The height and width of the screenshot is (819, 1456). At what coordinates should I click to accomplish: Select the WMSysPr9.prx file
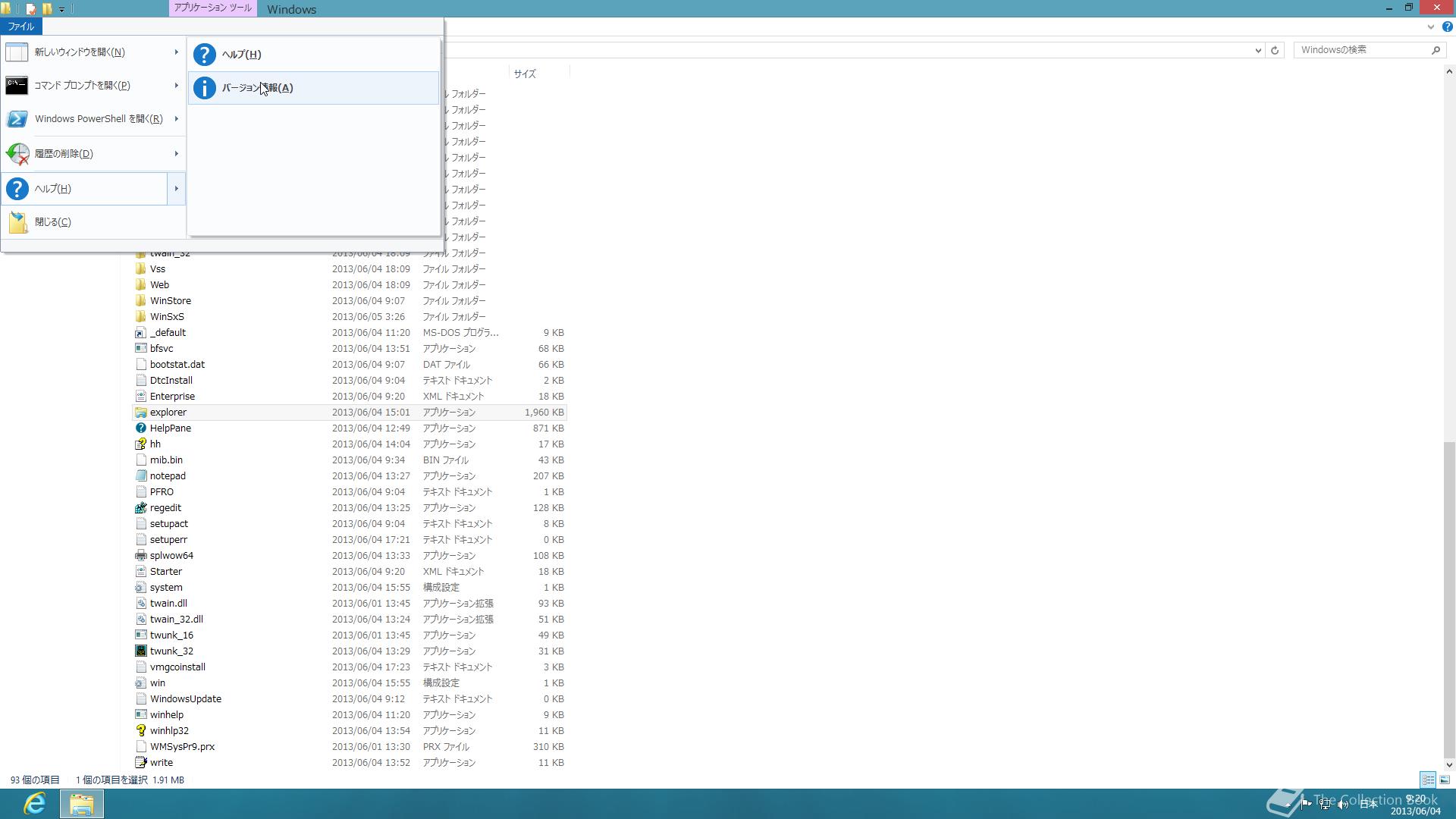pyautogui.click(x=350, y=747)
